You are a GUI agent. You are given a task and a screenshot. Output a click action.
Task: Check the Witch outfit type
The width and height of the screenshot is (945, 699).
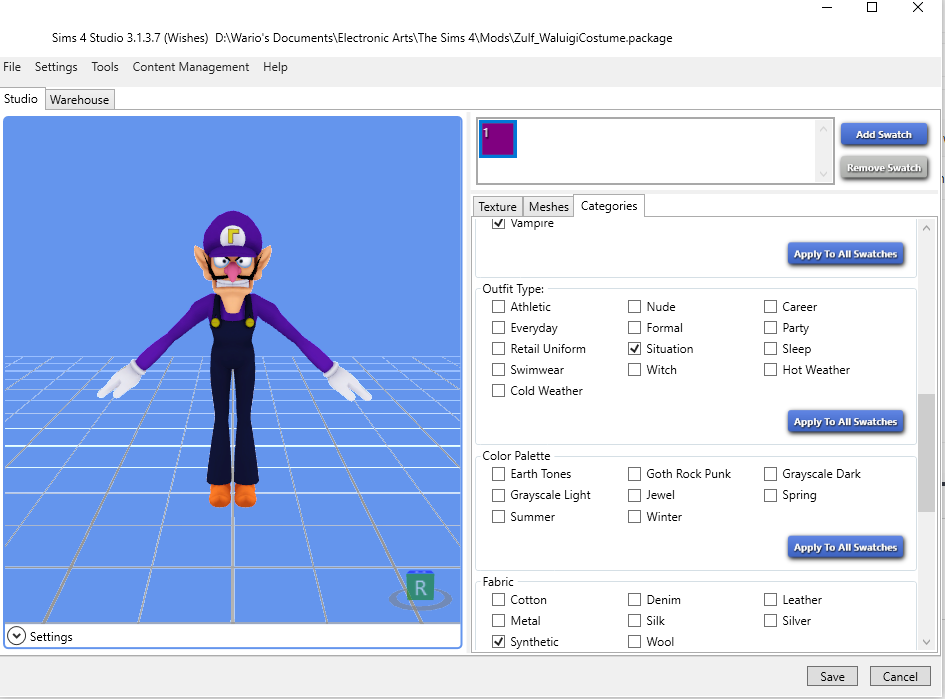(x=634, y=369)
